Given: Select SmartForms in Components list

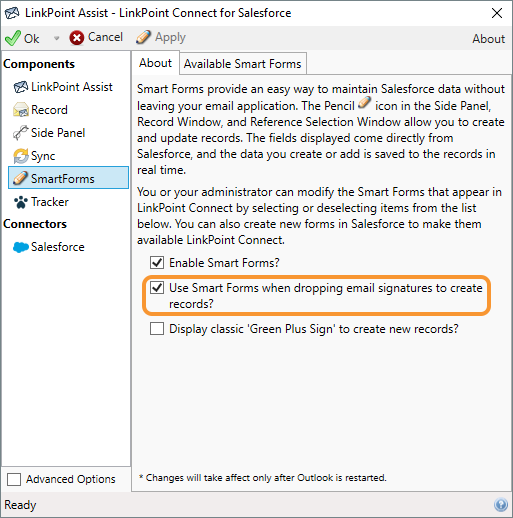Looking at the screenshot, I should 68,178.
